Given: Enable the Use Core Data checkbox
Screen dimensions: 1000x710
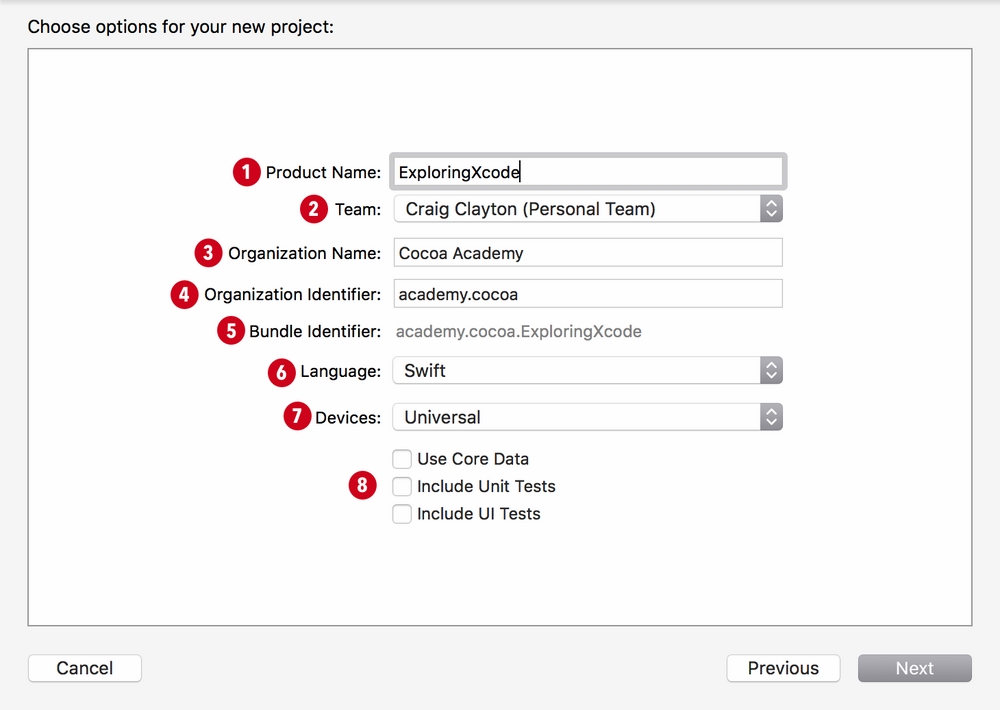Looking at the screenshot, I should 402,459.
